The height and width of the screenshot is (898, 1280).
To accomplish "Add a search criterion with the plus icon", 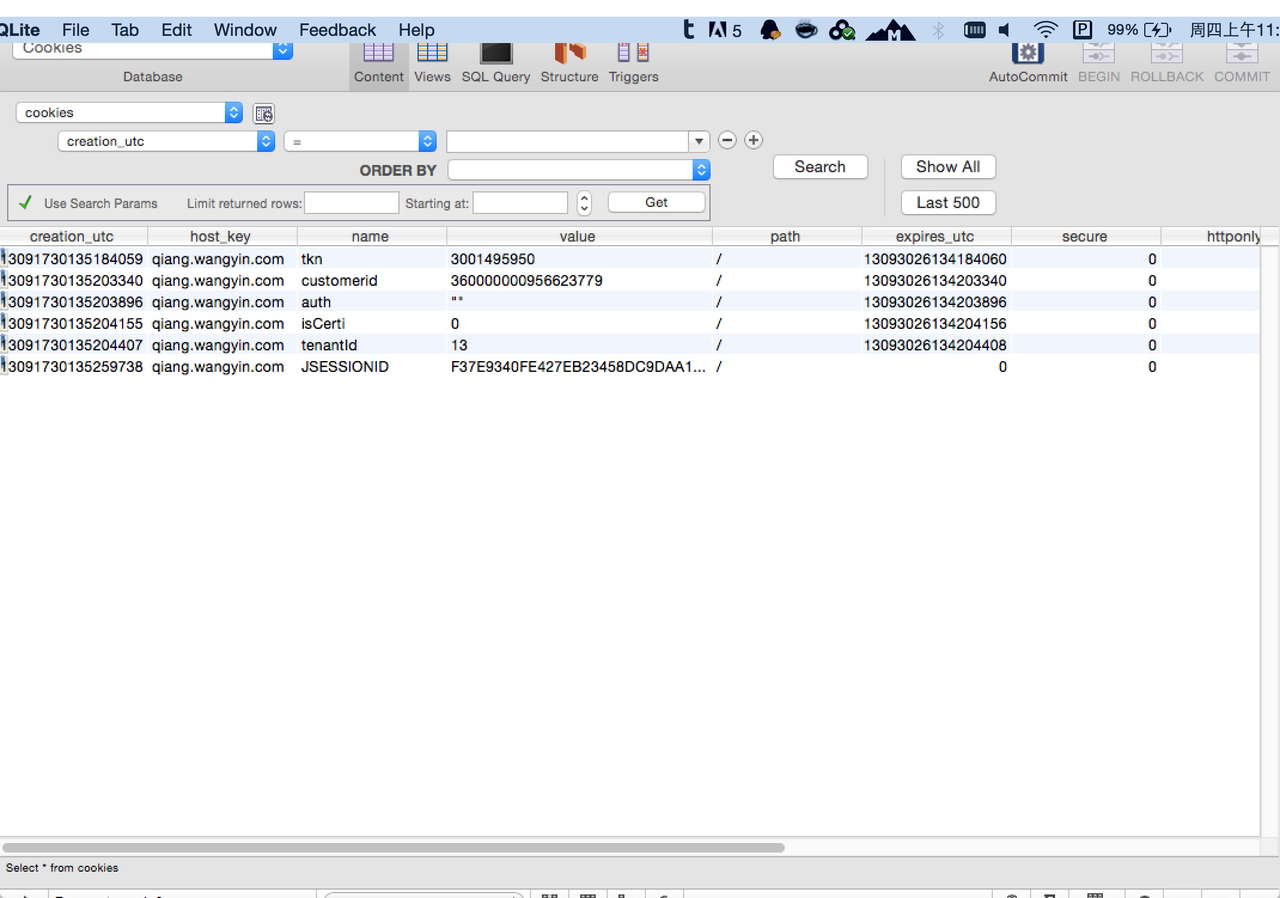I will [x=754, y=140].
